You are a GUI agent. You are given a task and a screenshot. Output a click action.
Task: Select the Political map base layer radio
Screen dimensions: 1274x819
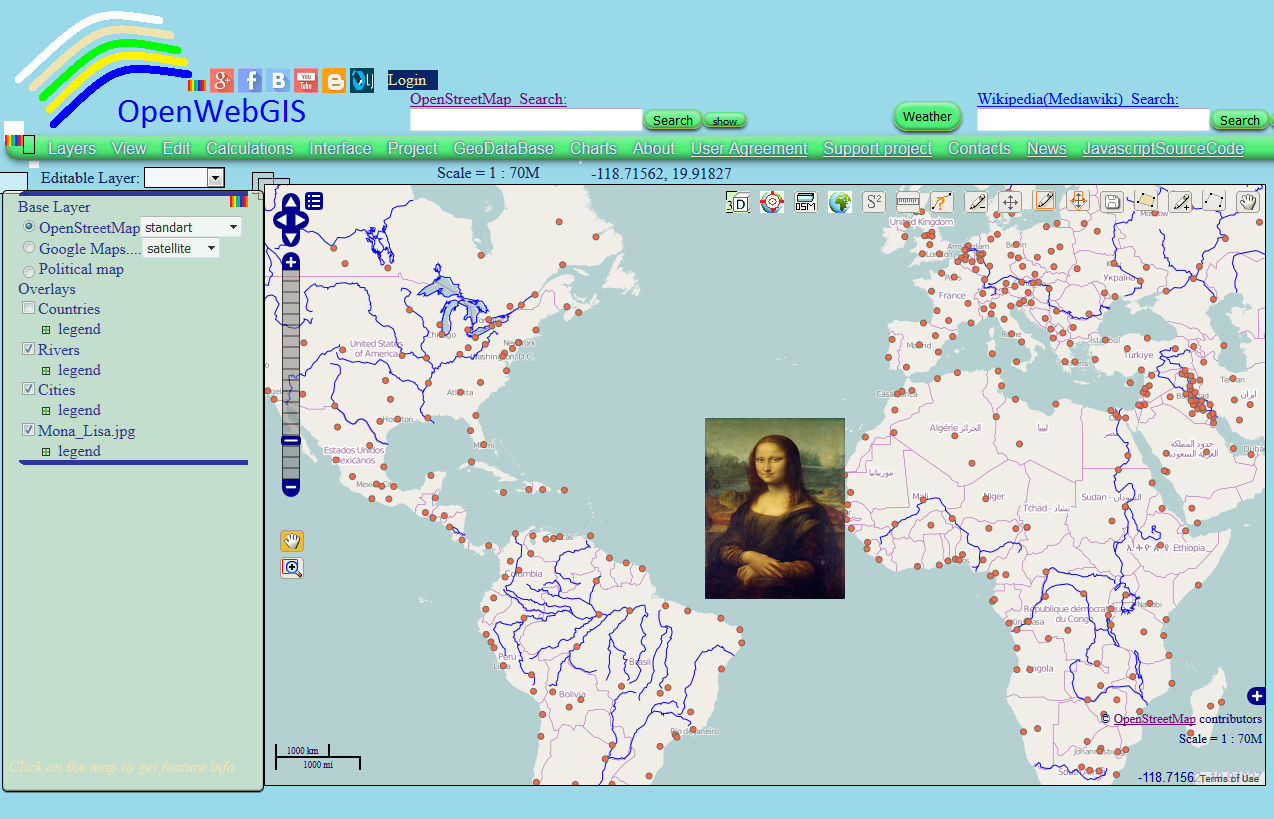tap(29, 270)
